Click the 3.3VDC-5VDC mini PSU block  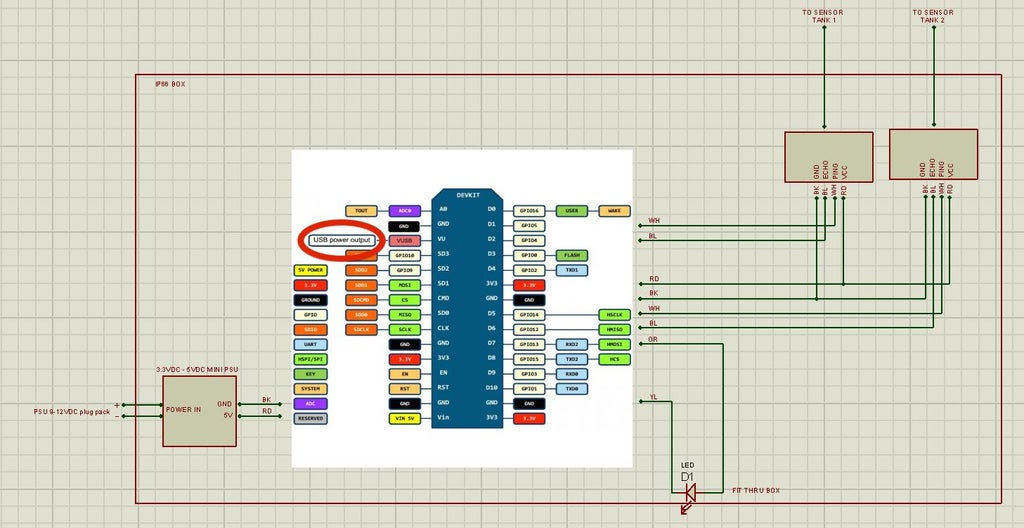(x=200, y=411)
